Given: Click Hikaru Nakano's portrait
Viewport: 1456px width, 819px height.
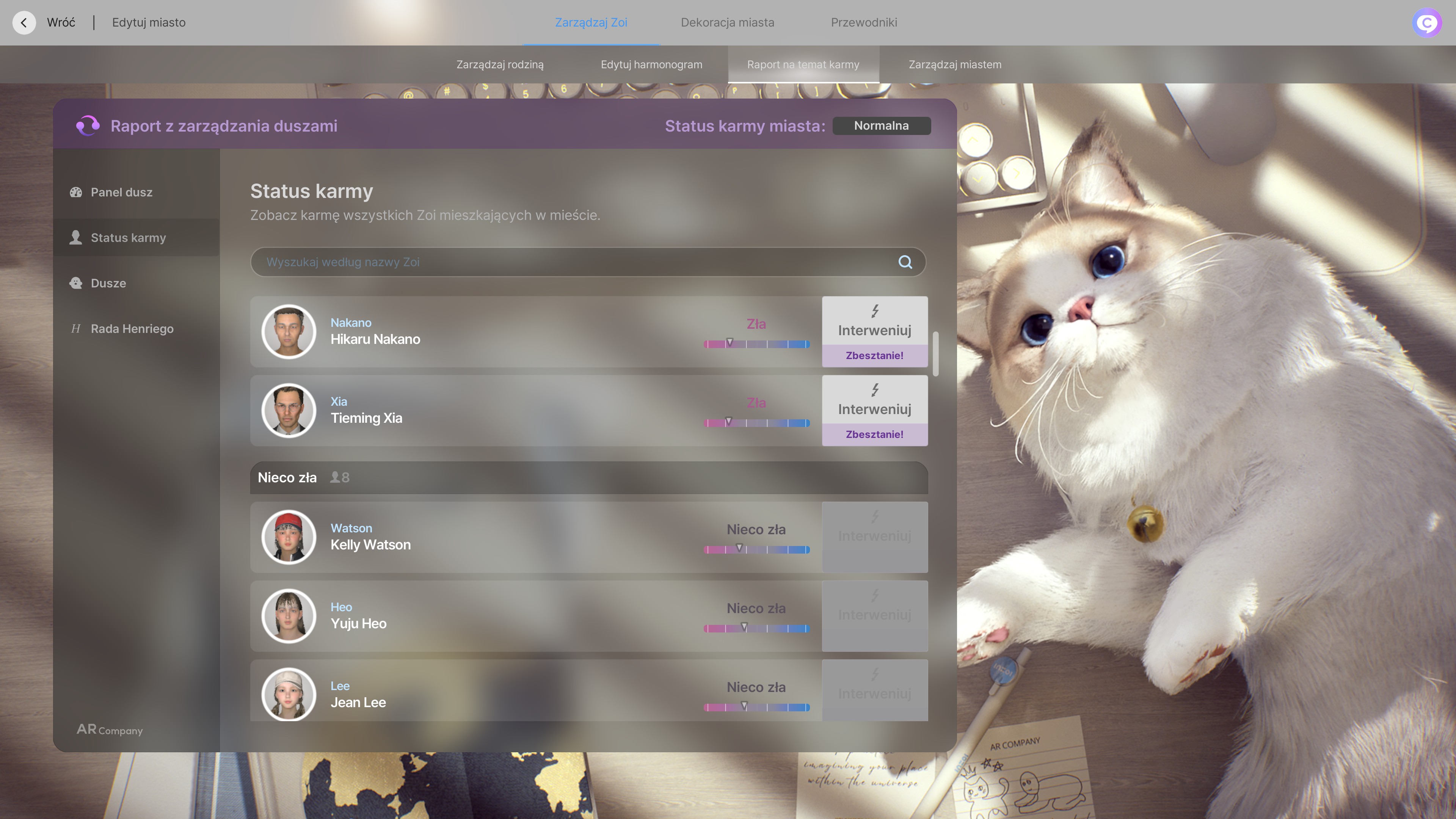Looking at the screenshot, I should tap(289, 332).
